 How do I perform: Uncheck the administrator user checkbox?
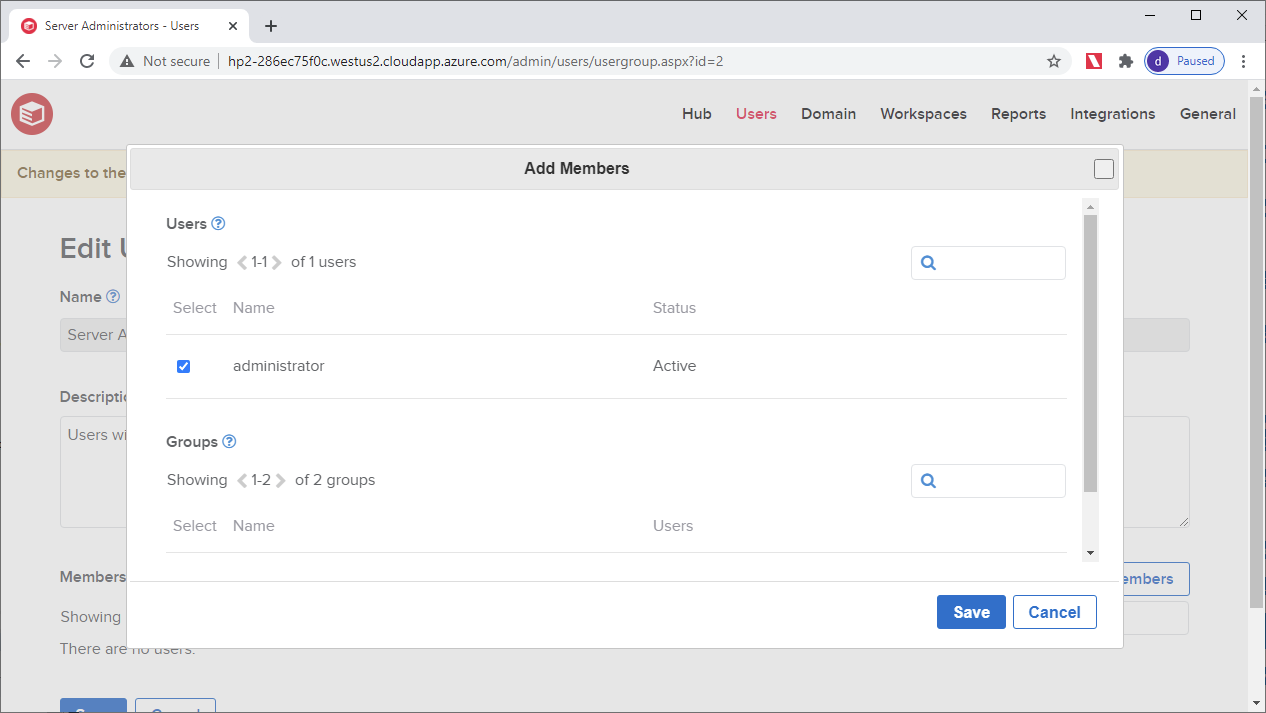183,365
